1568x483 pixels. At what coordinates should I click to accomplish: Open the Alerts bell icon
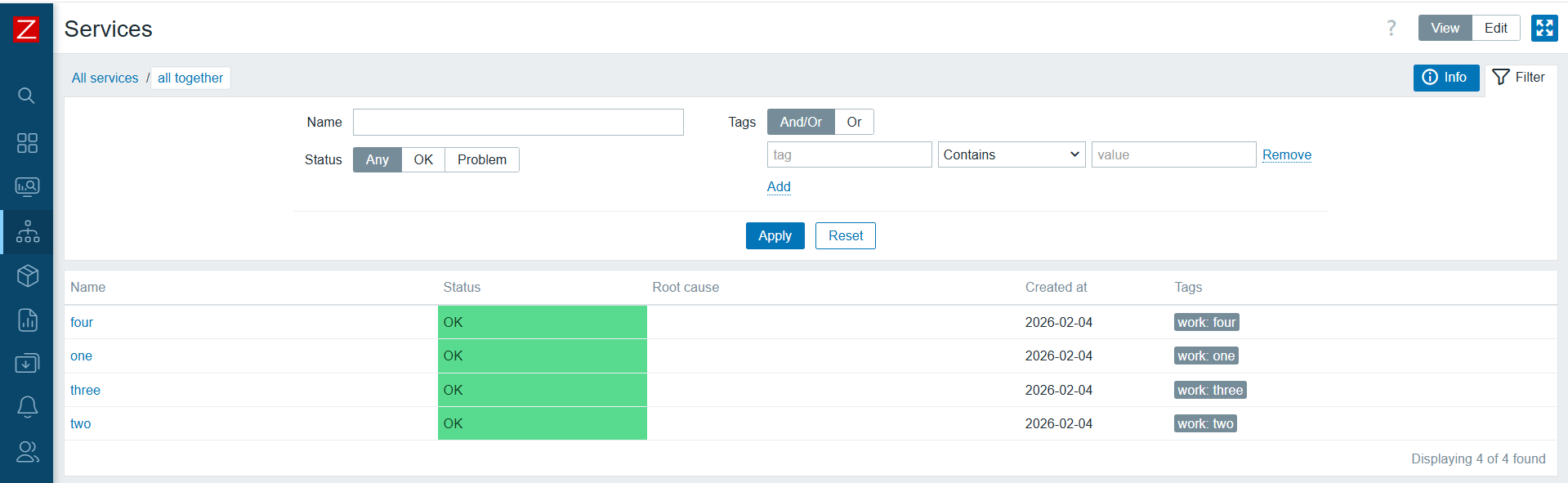point(27,406)
